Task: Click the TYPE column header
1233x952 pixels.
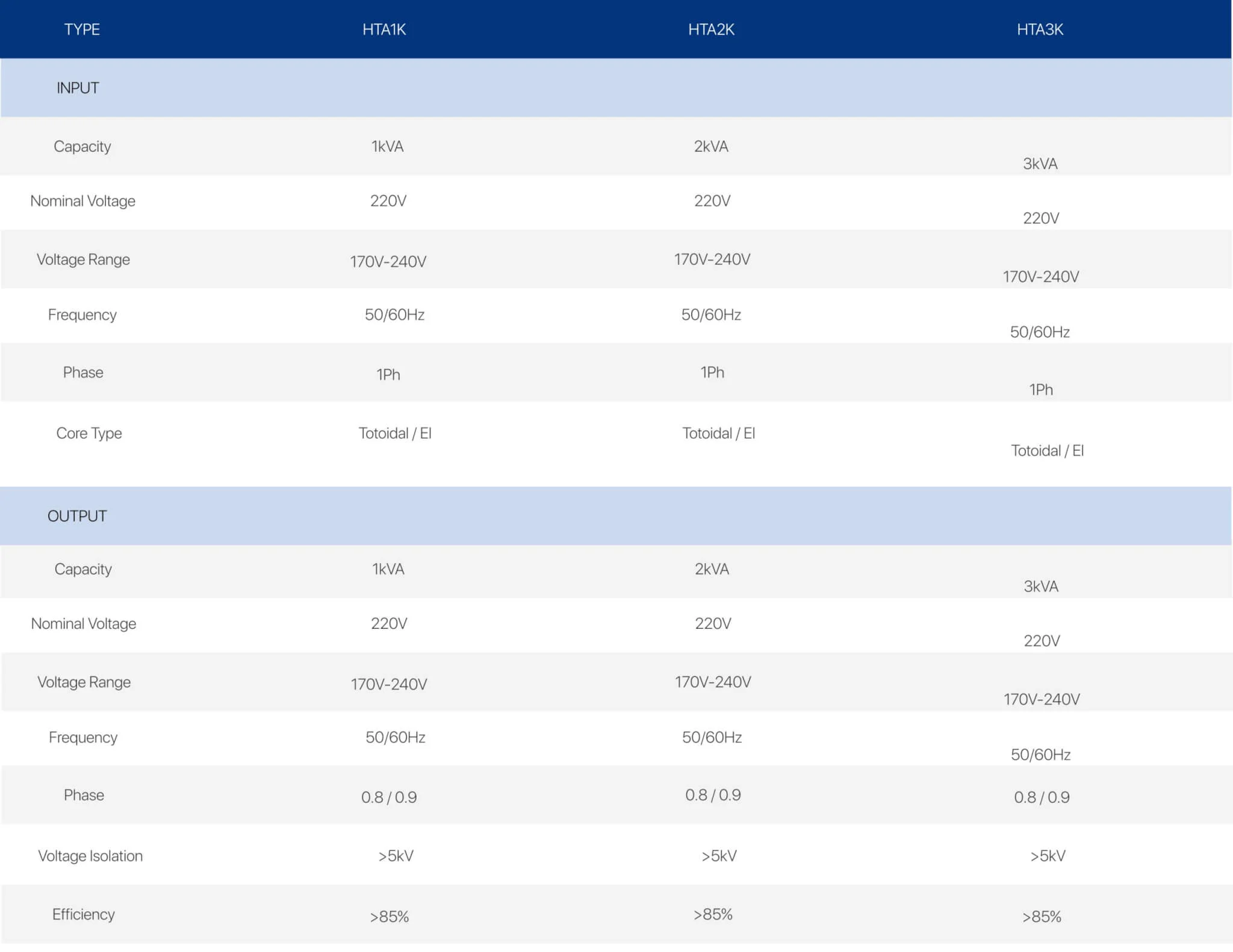Action: pyautogui.click(x=82, y=29)
